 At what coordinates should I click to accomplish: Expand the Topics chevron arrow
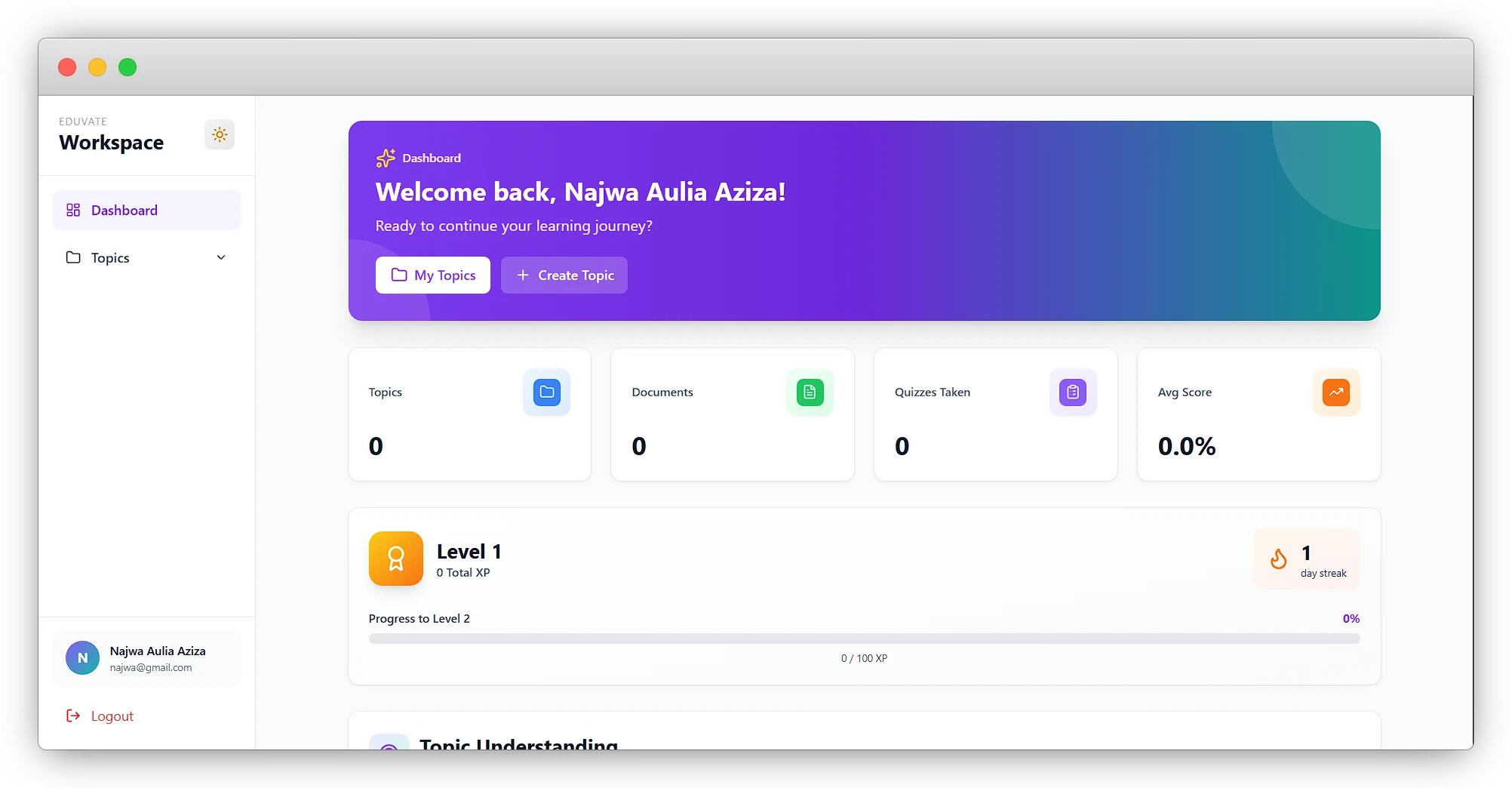[x=221, y=258]
